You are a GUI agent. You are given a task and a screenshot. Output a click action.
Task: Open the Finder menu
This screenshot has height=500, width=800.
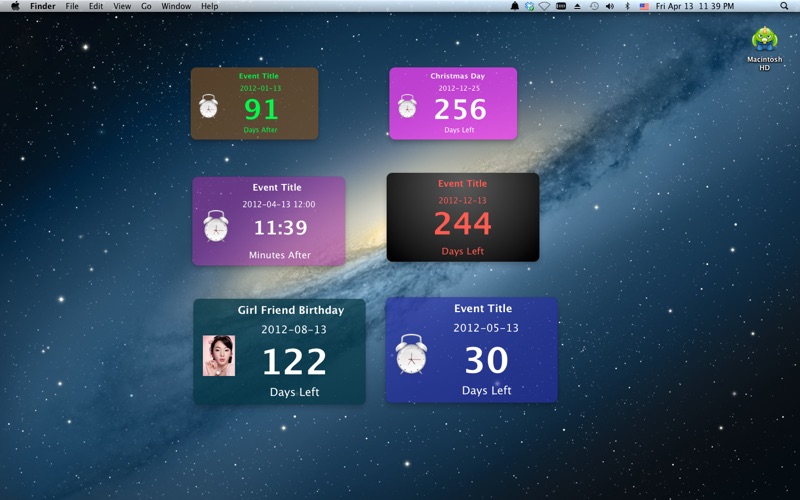pyautogui.click(x=43, y=6)
